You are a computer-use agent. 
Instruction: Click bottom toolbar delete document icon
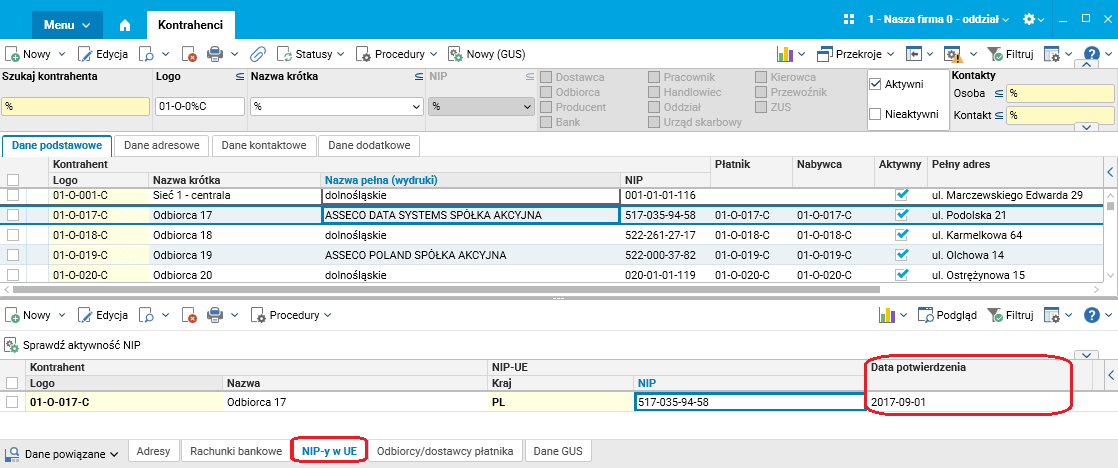point(189,315)
